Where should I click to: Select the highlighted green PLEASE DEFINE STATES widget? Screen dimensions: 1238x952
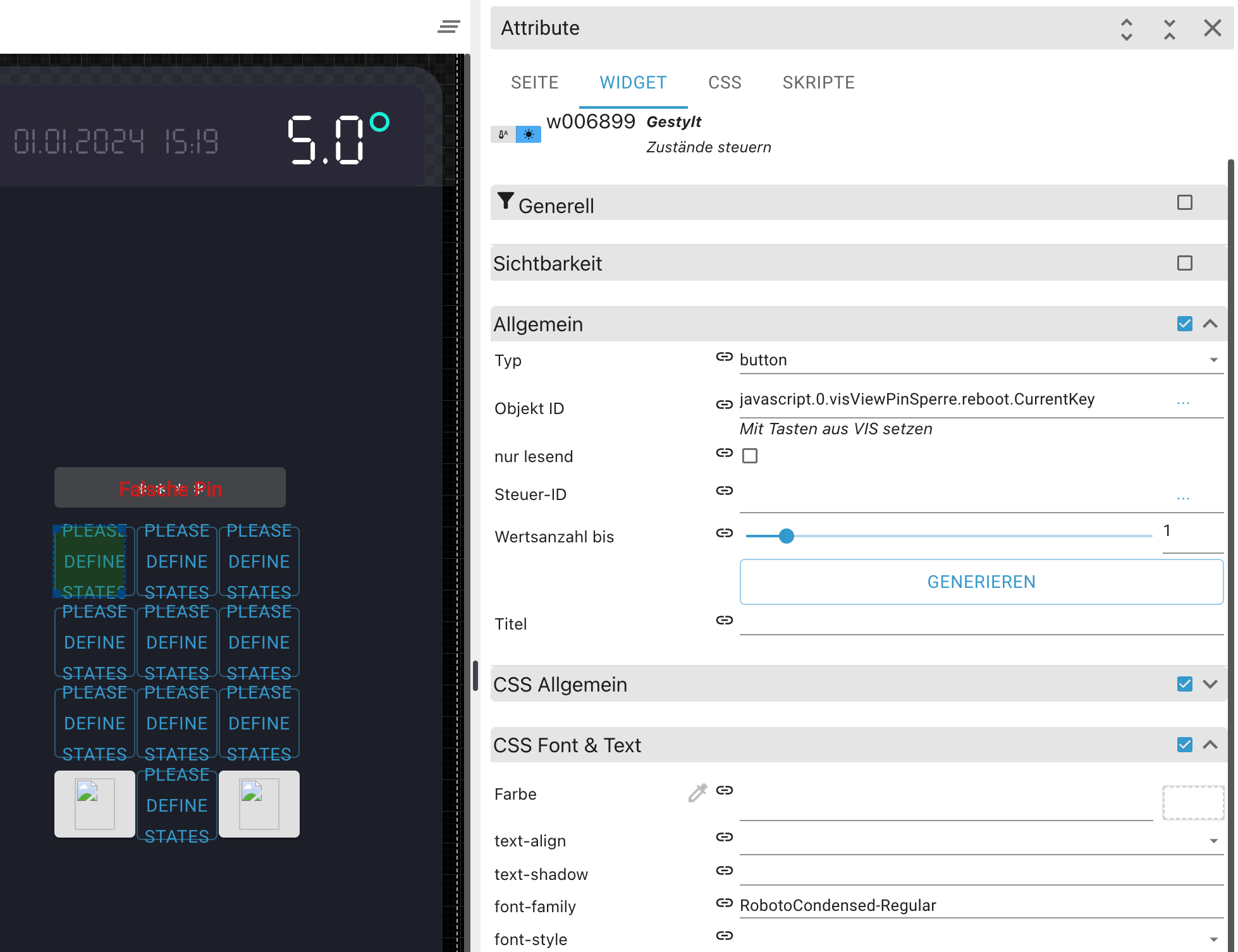coord(90,561)
